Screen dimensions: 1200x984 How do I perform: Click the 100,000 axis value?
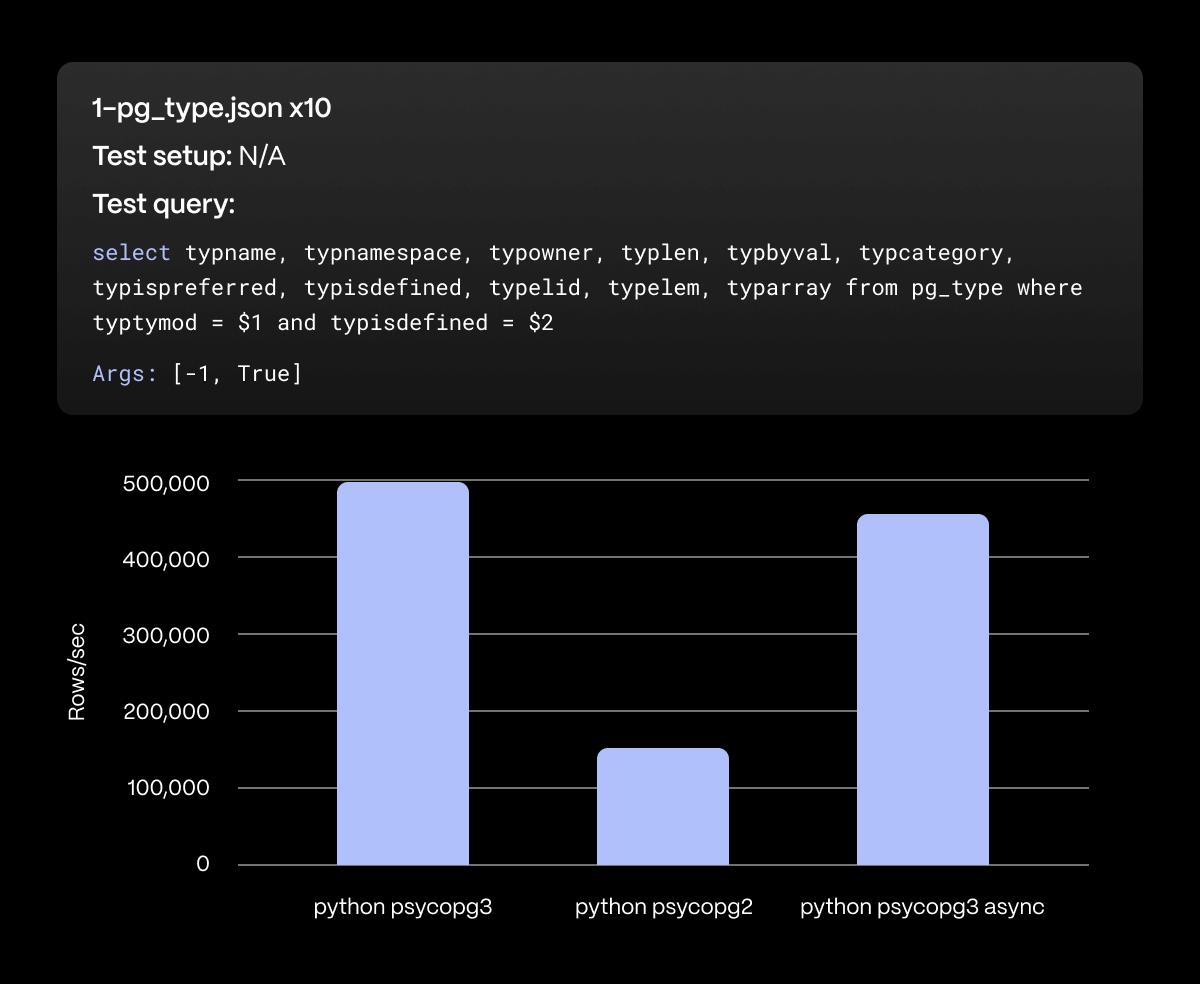click(166, 788)
